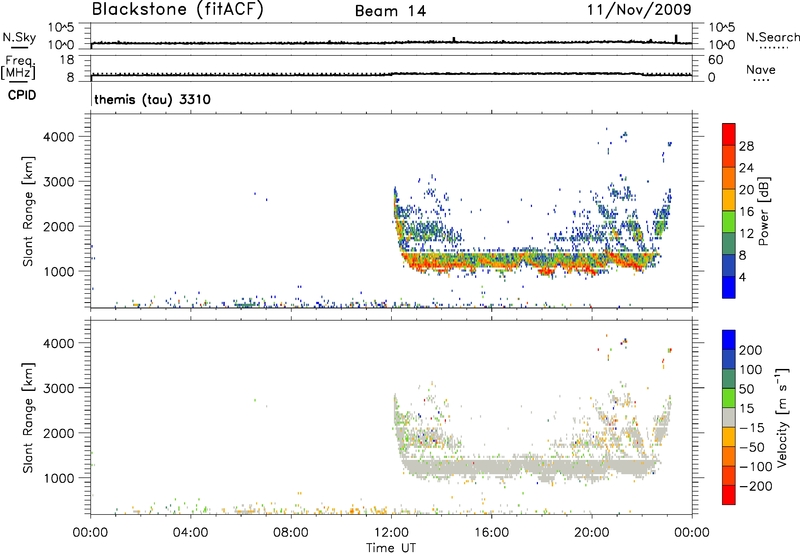Click the 2000 tick on power plot axis

59,226
